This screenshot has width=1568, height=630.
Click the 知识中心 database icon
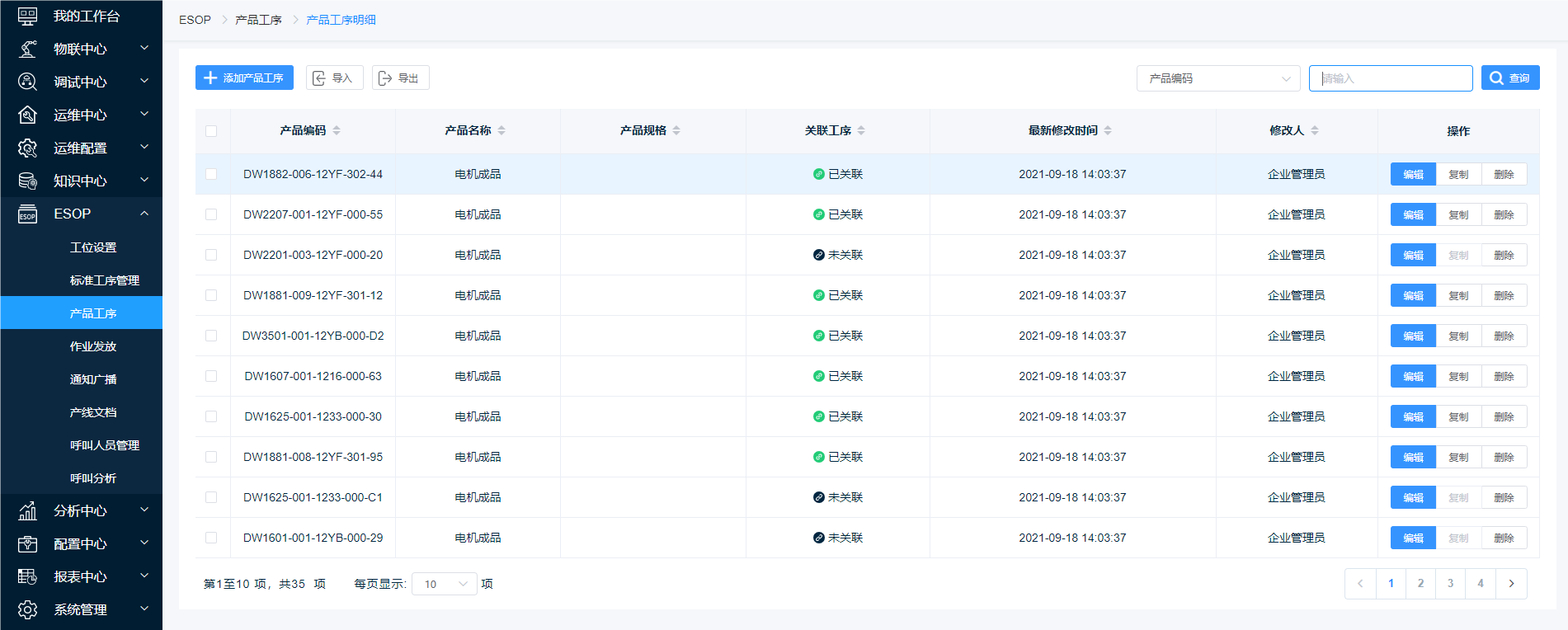tap(27, 181)
